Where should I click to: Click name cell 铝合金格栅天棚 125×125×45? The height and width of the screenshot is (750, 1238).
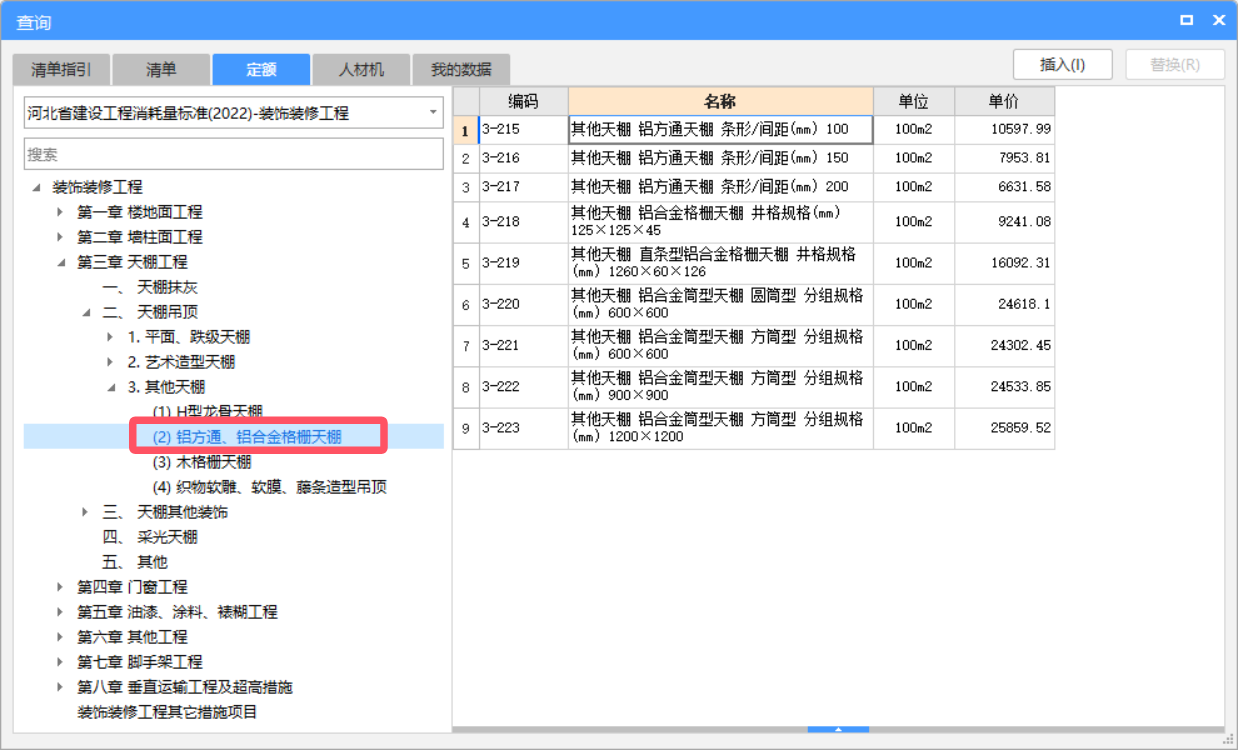click(x=720, y=222)
